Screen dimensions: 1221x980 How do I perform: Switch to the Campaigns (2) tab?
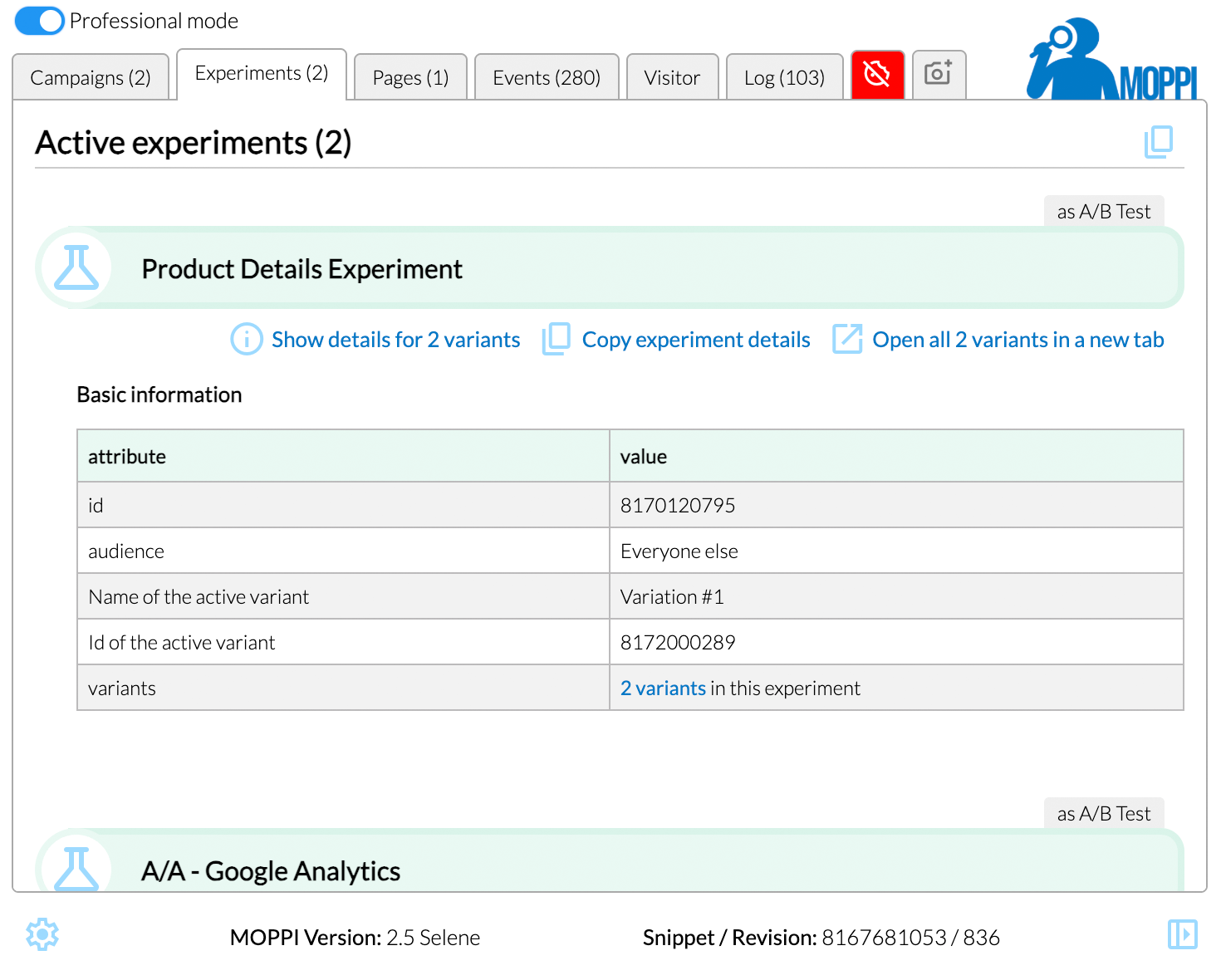coord(91,78)
